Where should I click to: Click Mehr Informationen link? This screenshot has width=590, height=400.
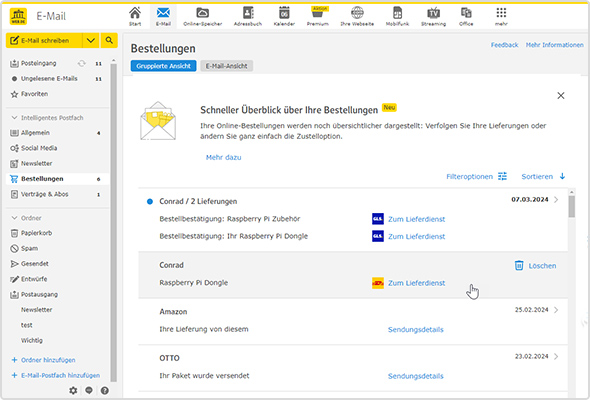[555, 45]
